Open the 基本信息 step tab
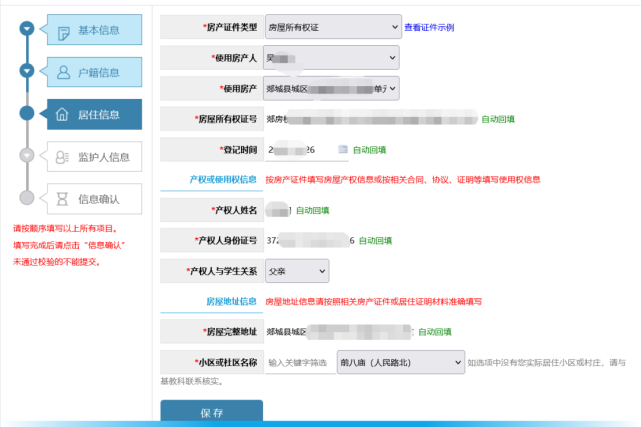The image size is (641, 427). coord(94,29)
